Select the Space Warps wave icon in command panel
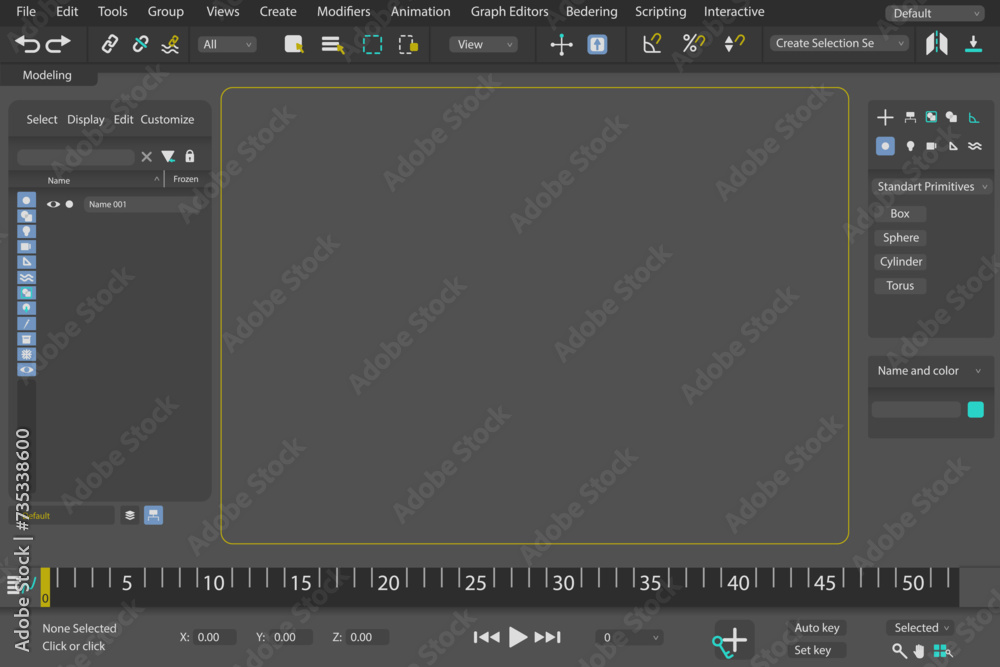1000x667 pixels. click(974, 146)
